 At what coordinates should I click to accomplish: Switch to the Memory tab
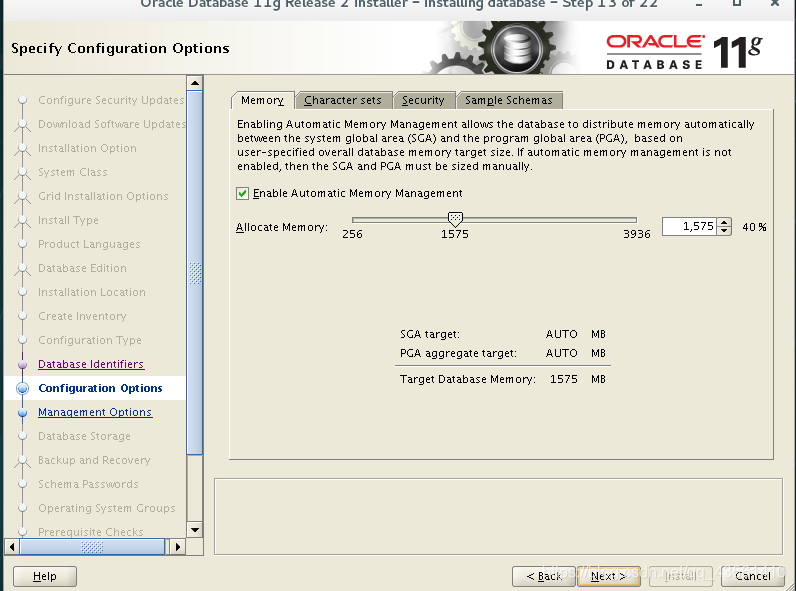tap(262, 100)
